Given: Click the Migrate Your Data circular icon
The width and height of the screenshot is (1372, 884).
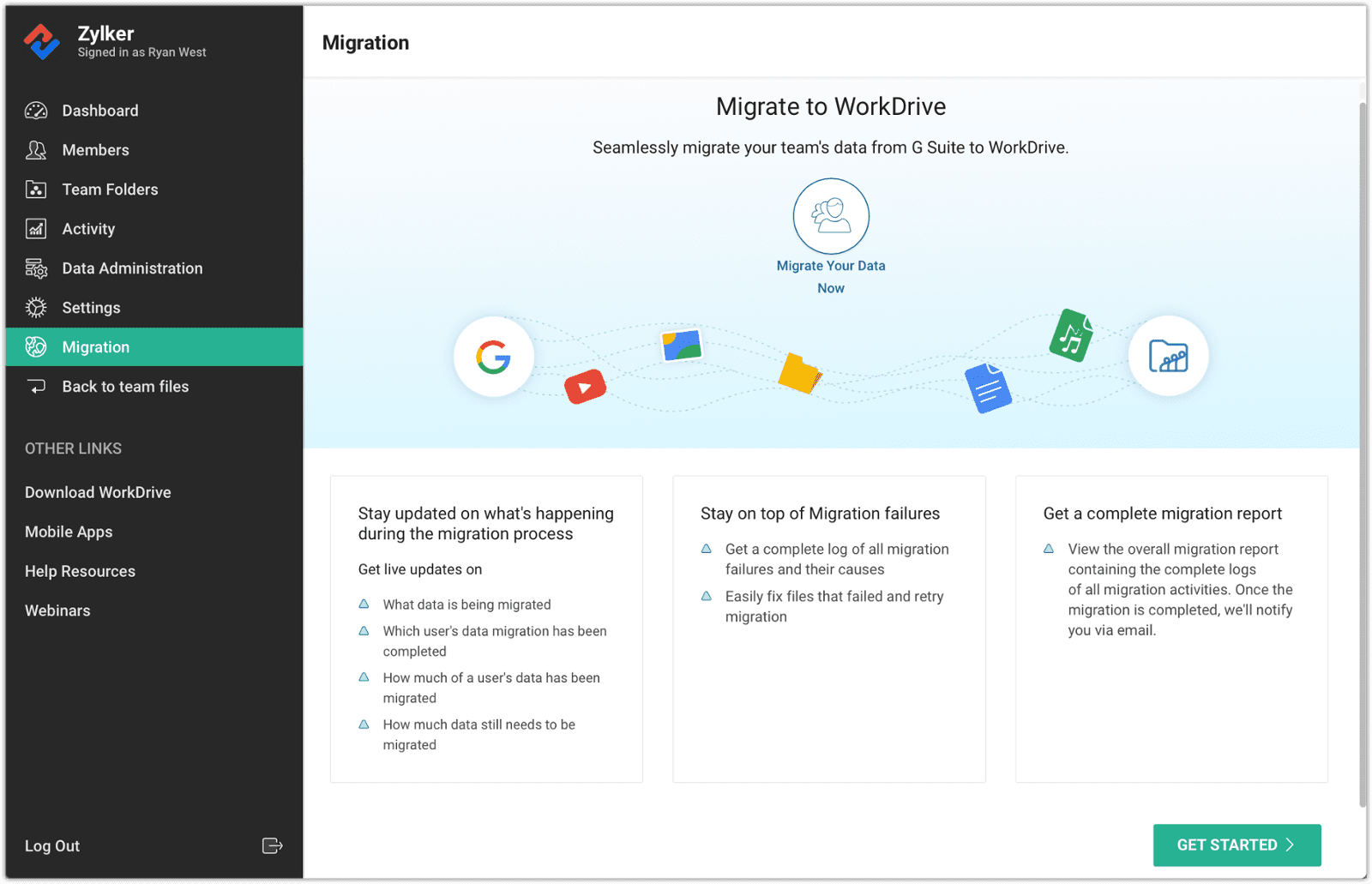Looking at the screenshot, I should pos(831,216).
